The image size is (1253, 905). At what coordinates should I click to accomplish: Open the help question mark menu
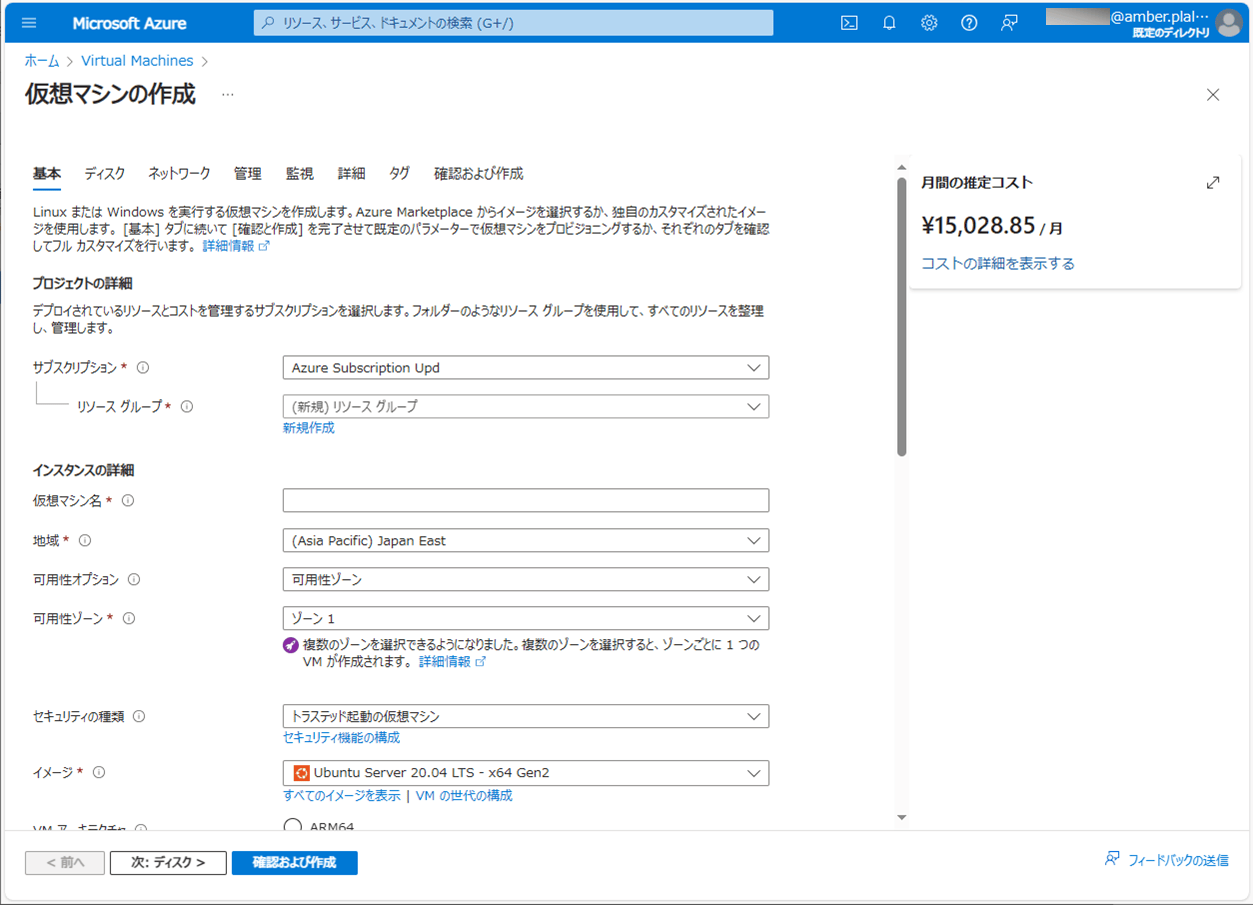pyautogui.click(x=969, y=23)
